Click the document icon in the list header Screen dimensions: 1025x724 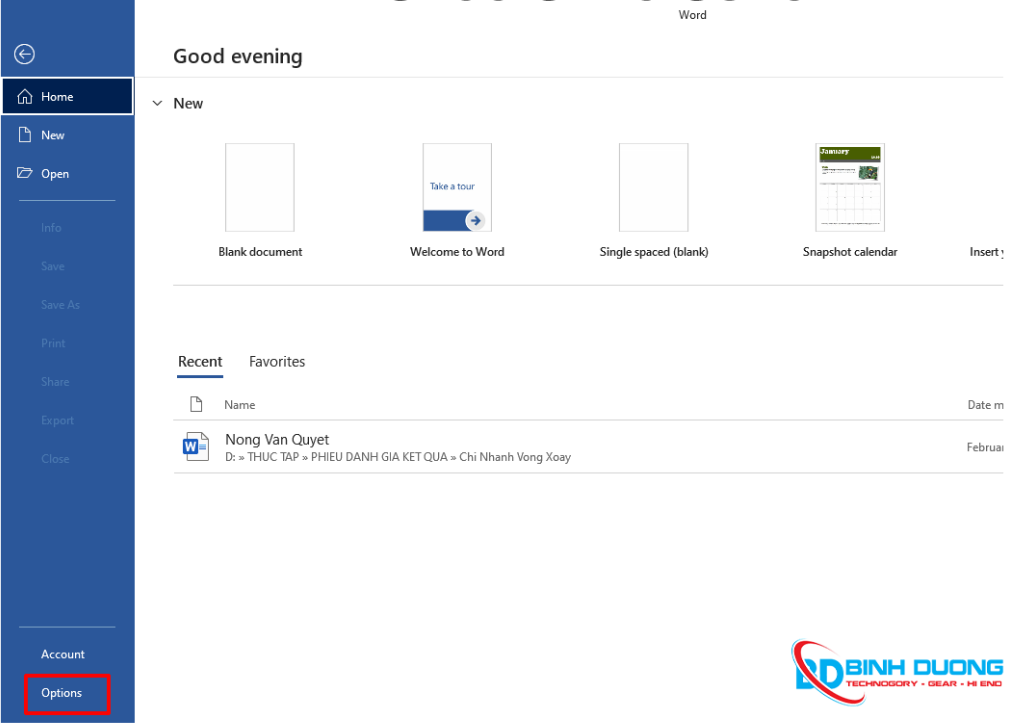pyautogui.click(x=195, y=404)
